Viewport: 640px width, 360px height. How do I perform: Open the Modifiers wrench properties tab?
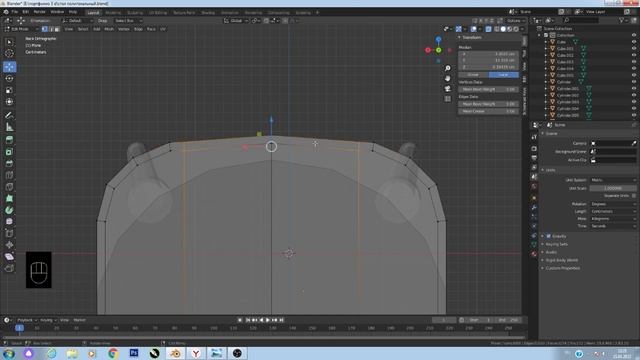point(534,207)
